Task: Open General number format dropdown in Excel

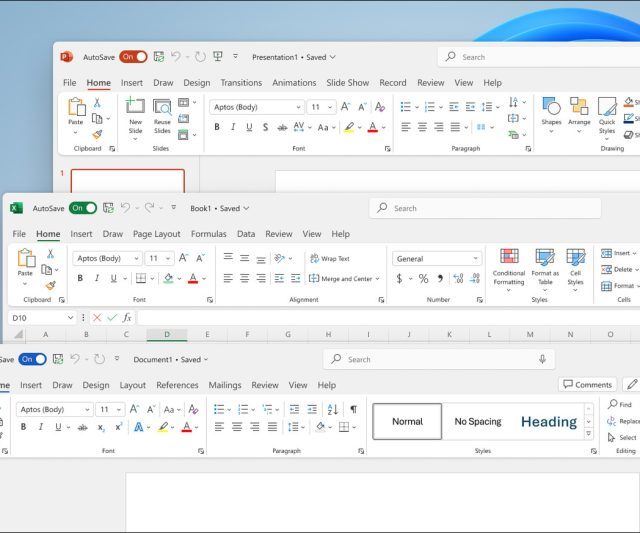Action: coord(476,258)
